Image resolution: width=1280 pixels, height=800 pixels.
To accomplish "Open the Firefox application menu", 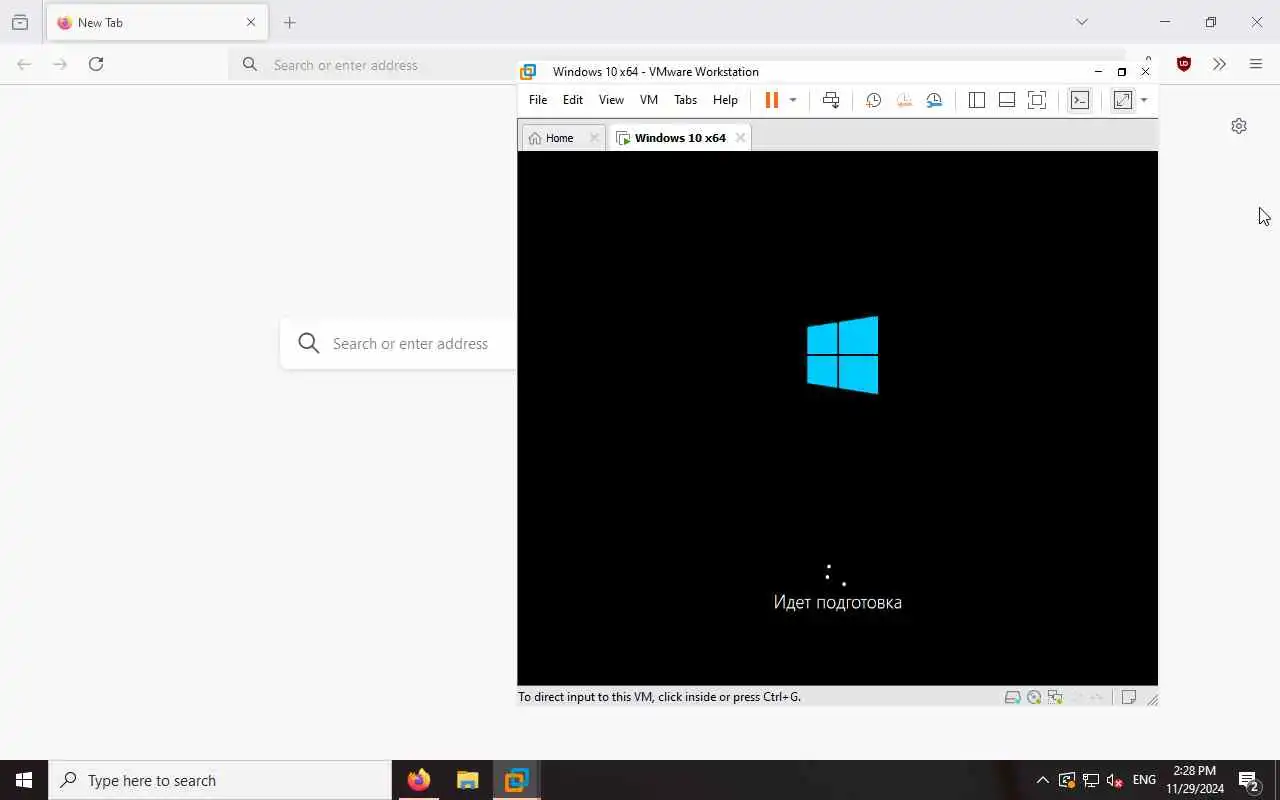I will [x=1256, y=64].
